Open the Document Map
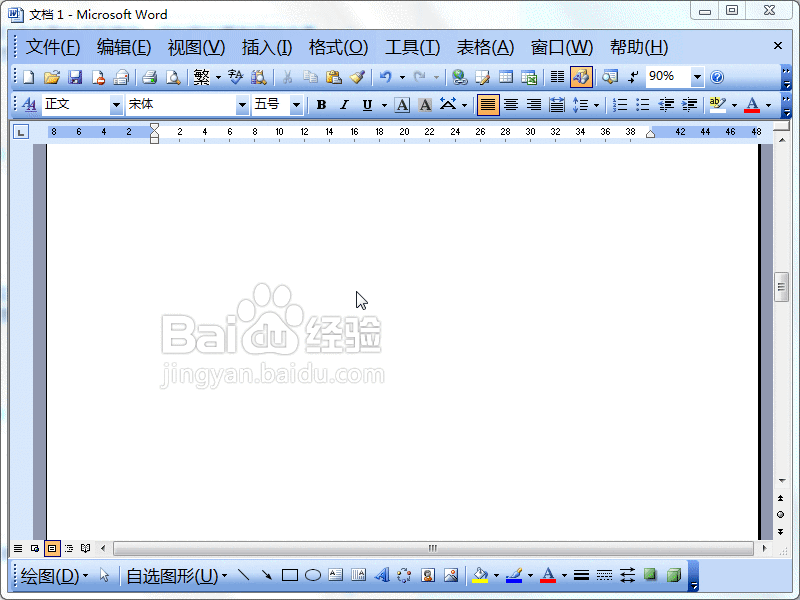The width and height of the screenshot is (800, 600). tap(610, 77)
